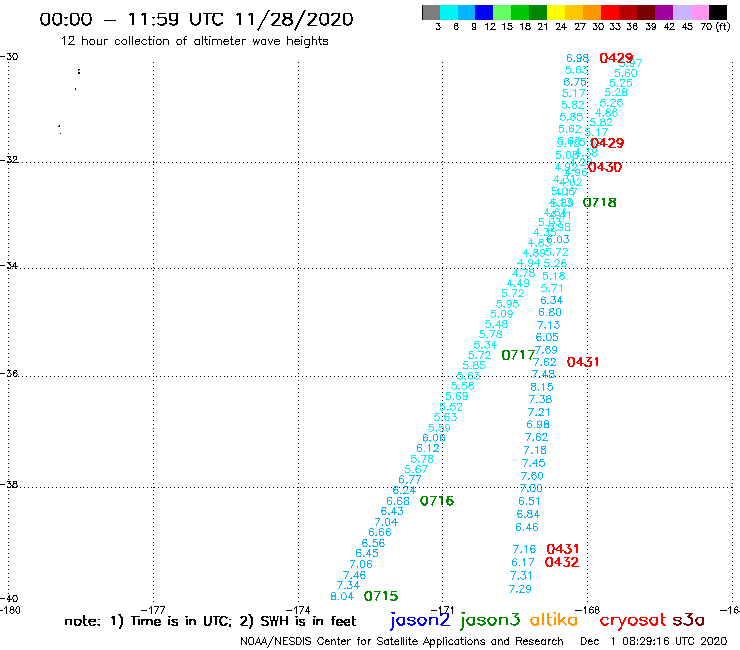Click the wave height value '7.06'
Viewport: 740px width, 650px height.
(x=361, y=564)
